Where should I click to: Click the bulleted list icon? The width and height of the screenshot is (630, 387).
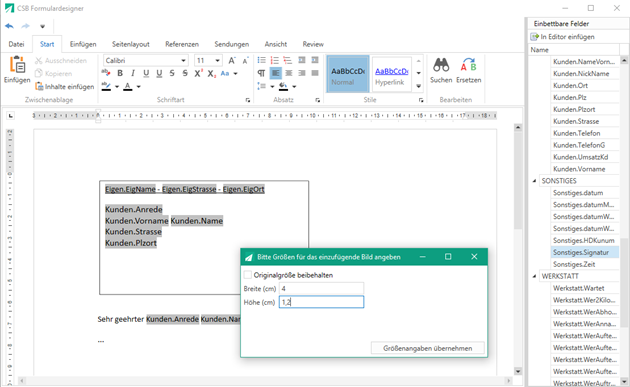tap(262, 60)
